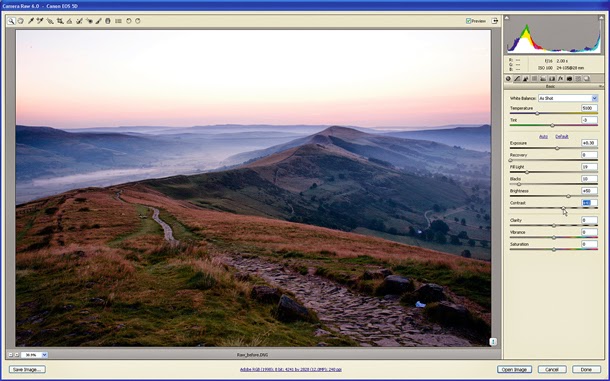Select the Crop tool in the toolbar
Viewport: 610px width, 381px height.
[x=60, y=21]
